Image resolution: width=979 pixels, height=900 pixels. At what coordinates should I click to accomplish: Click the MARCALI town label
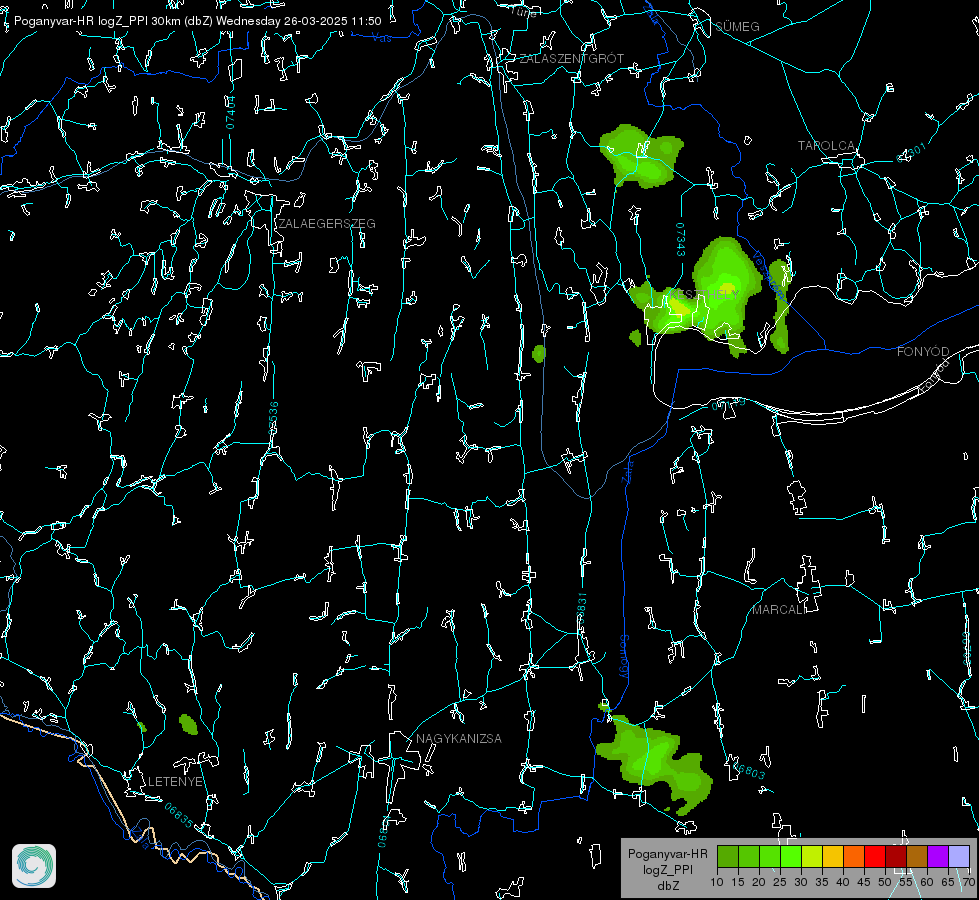click(x=779, y=610)
